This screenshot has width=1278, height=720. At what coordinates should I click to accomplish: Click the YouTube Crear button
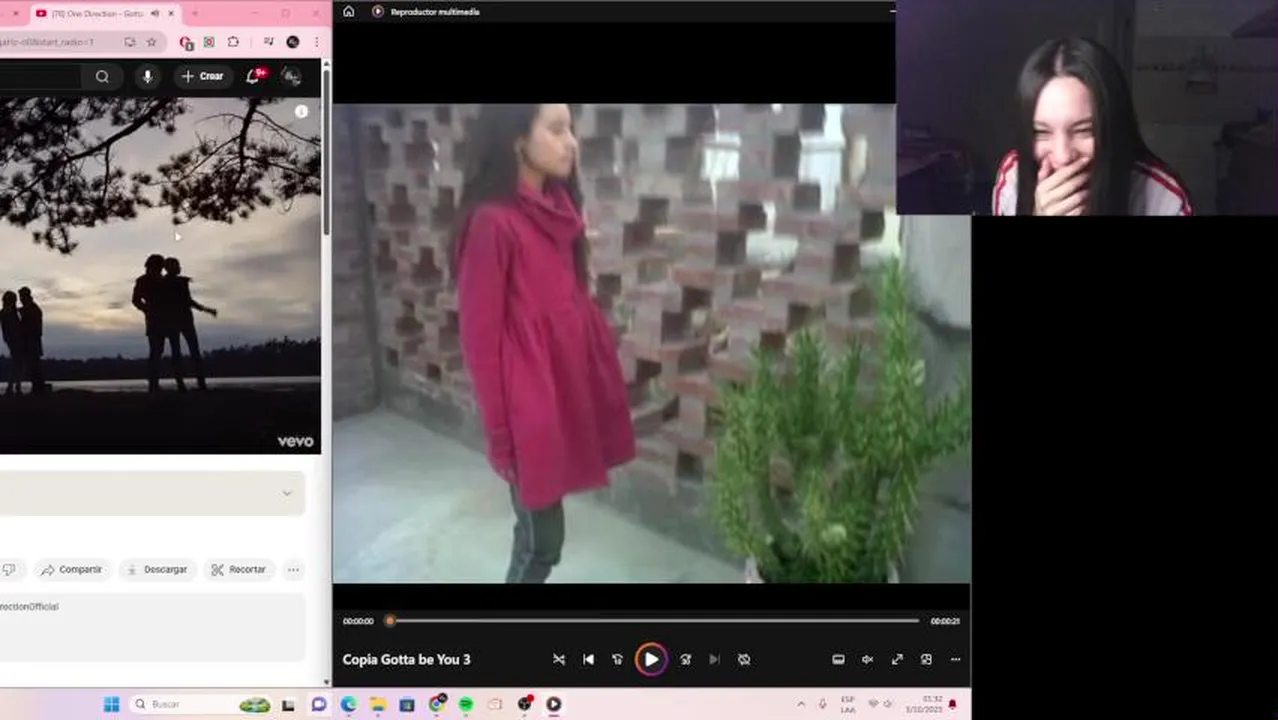pyautogui.click(x=202, y=76)
